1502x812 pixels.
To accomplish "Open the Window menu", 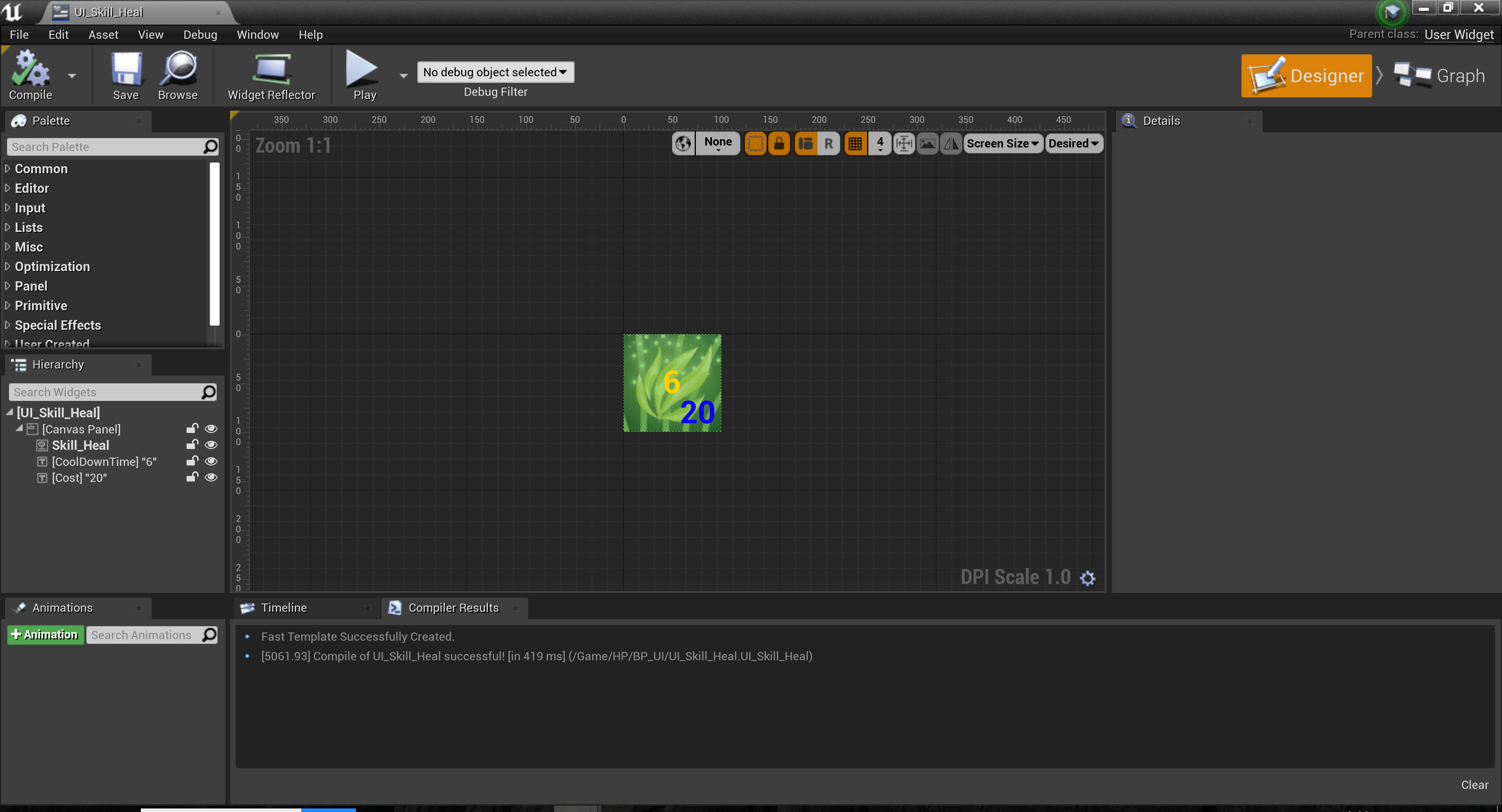I will point(258,34).
